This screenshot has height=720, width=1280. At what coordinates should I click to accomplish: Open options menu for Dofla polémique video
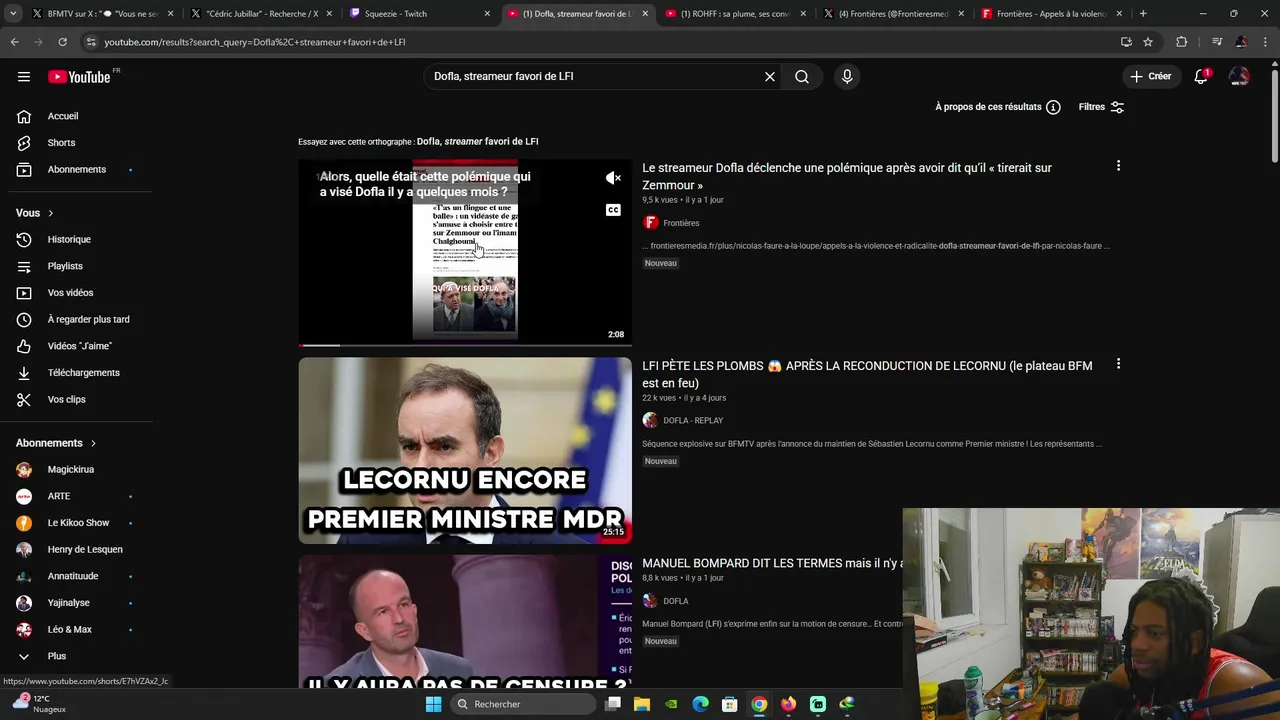click(x=1118, y=166)
